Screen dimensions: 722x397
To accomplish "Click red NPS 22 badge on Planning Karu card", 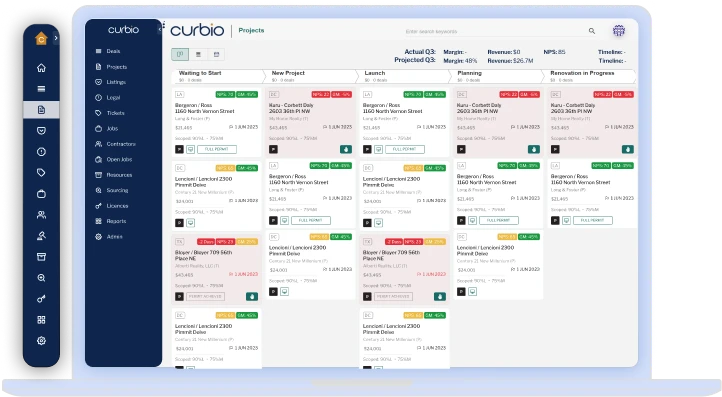I will [x=509, y=94].
